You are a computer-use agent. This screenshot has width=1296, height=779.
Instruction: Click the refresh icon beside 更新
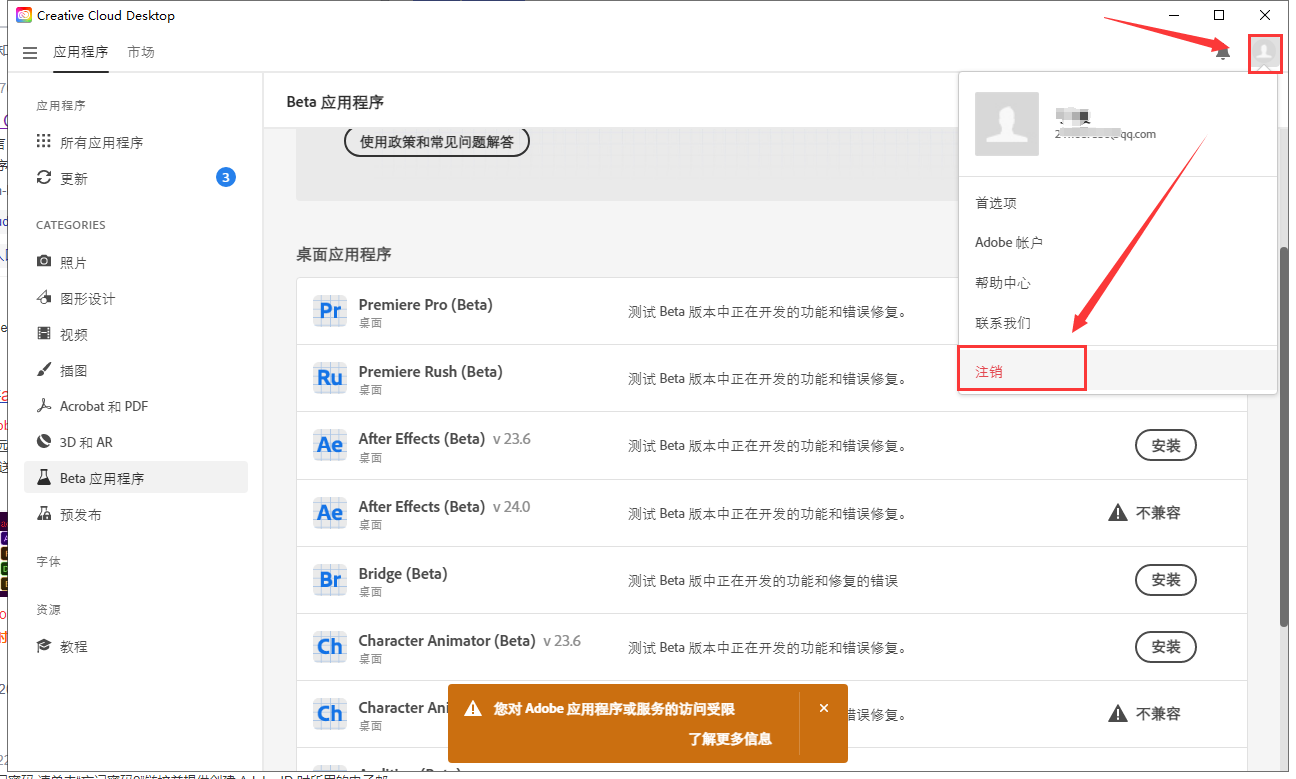(43, 177)
